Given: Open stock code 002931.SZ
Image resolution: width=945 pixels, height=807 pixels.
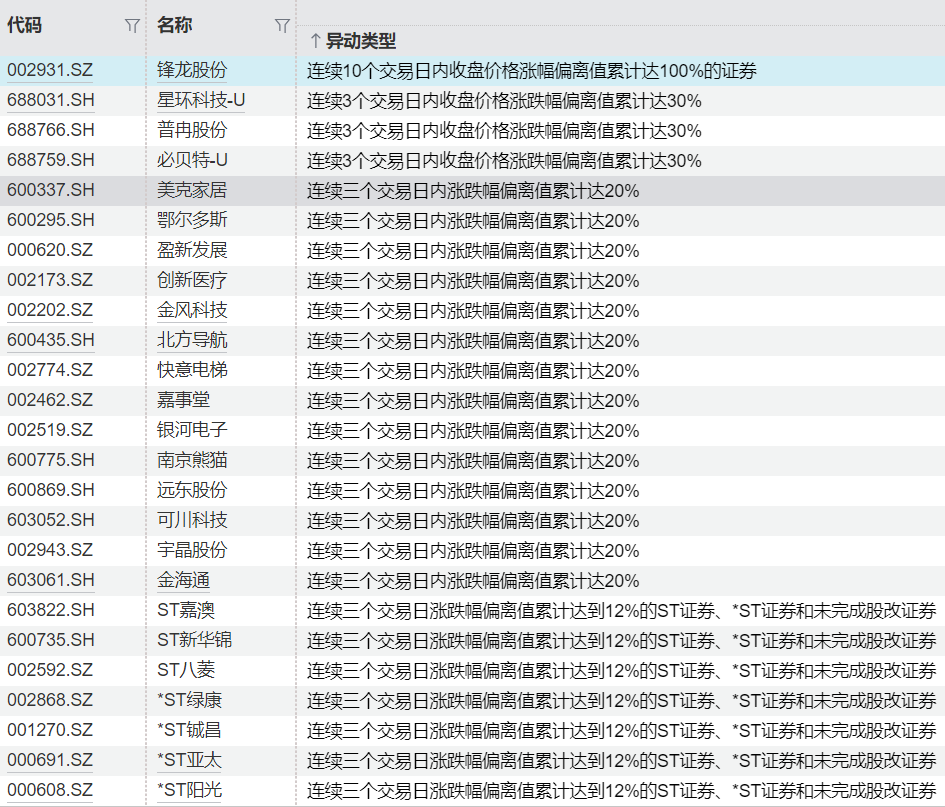Looking at the screenshot, I should 50,71.
